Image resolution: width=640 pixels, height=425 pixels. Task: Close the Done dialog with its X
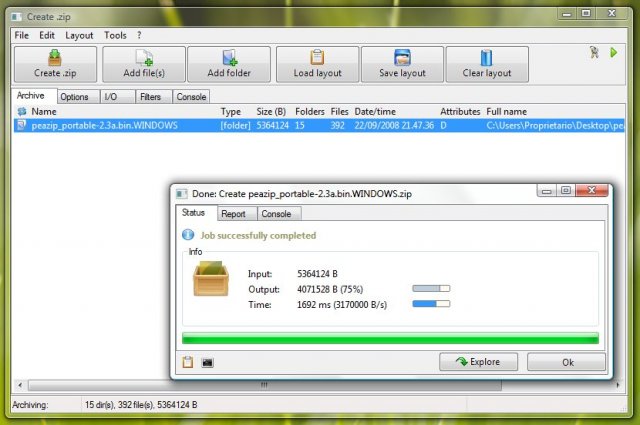(592, 190)
